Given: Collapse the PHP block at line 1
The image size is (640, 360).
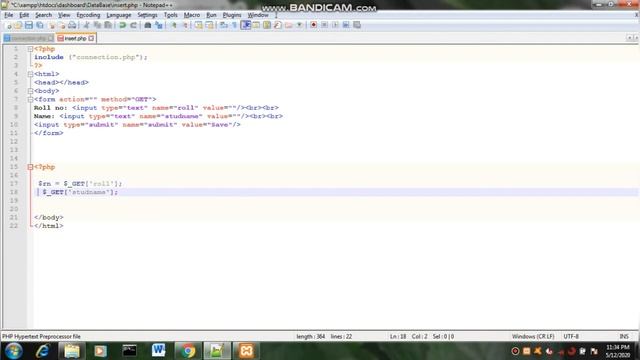Looking at the screenshot, I should [x=30, y=49].
